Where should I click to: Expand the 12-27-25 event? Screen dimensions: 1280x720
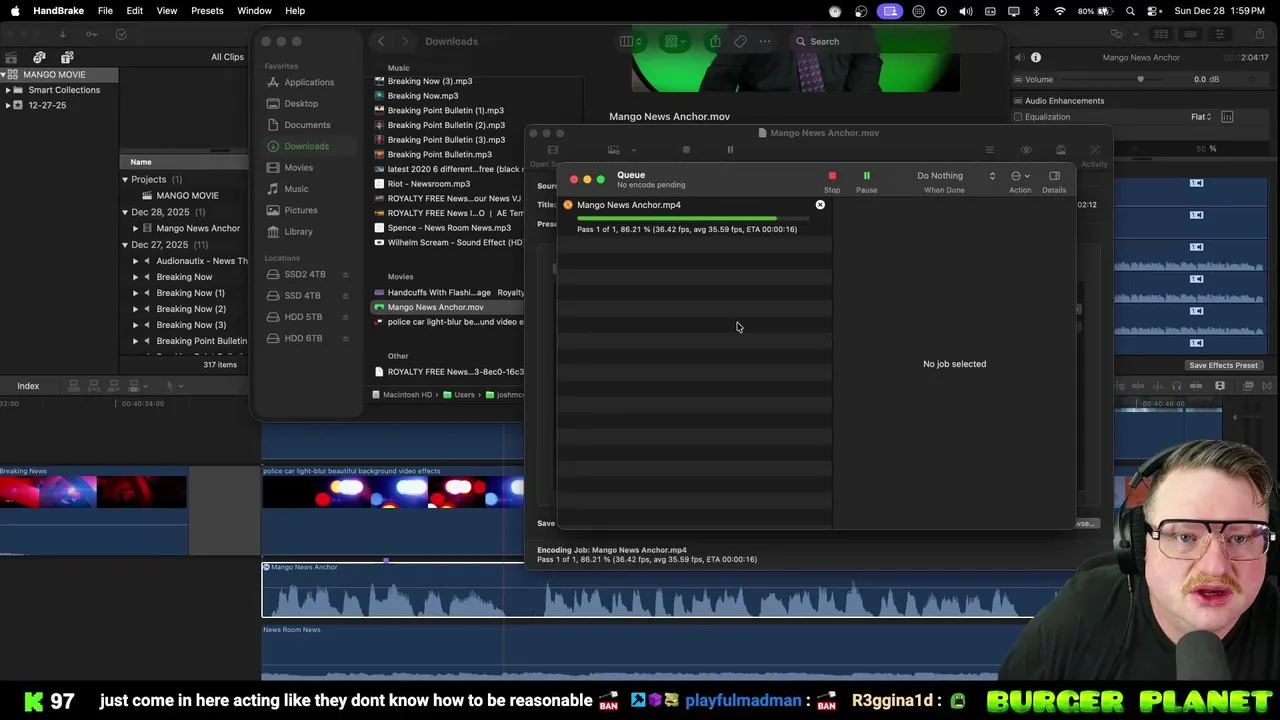tap(8, 105)
